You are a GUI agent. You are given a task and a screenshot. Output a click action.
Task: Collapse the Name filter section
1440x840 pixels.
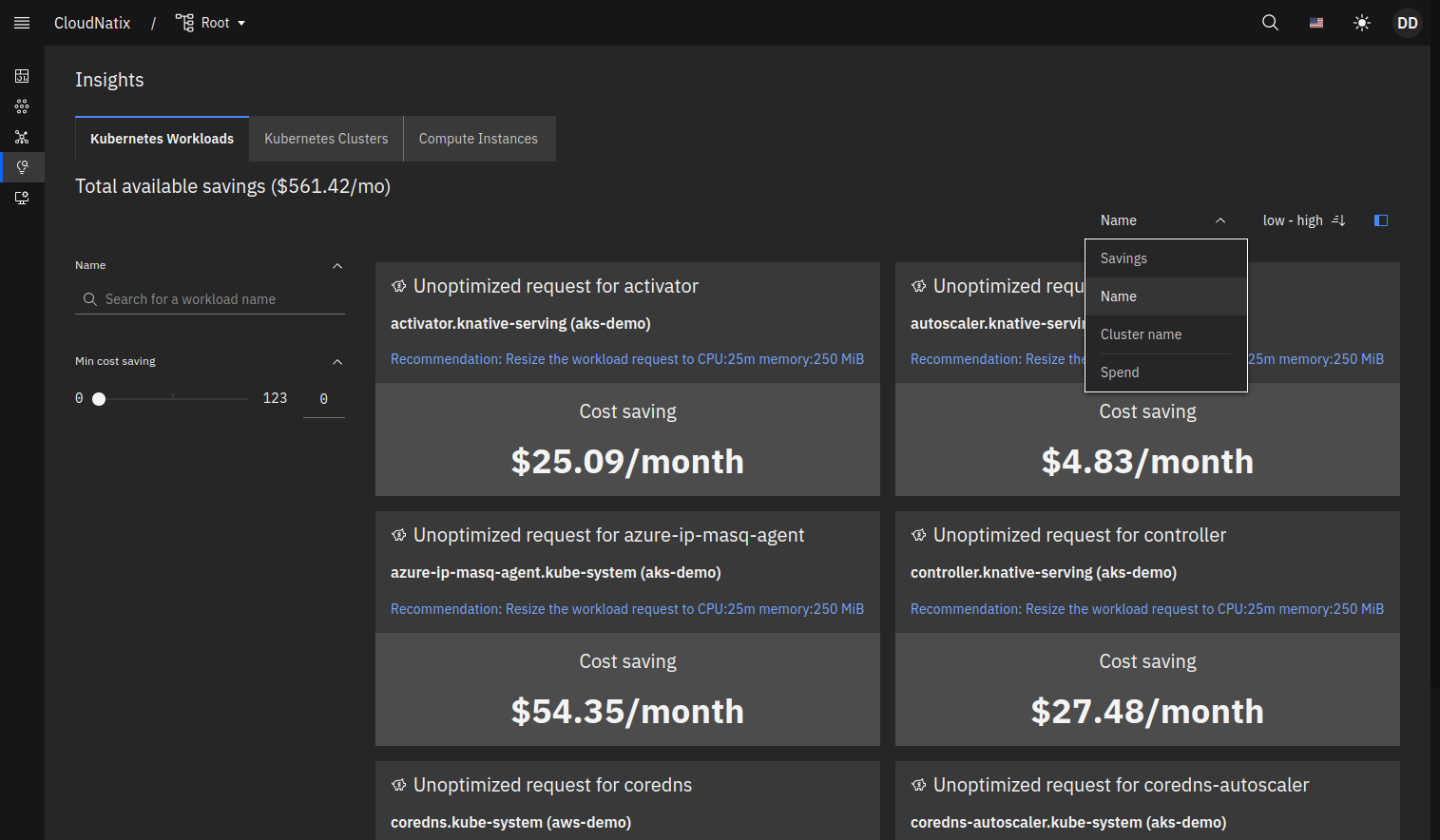(337, 266)
